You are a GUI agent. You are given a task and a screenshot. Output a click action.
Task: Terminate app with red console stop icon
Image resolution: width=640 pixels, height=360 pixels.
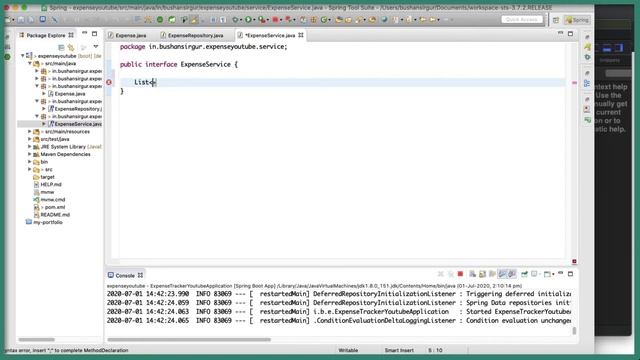(x=460, y=274)
